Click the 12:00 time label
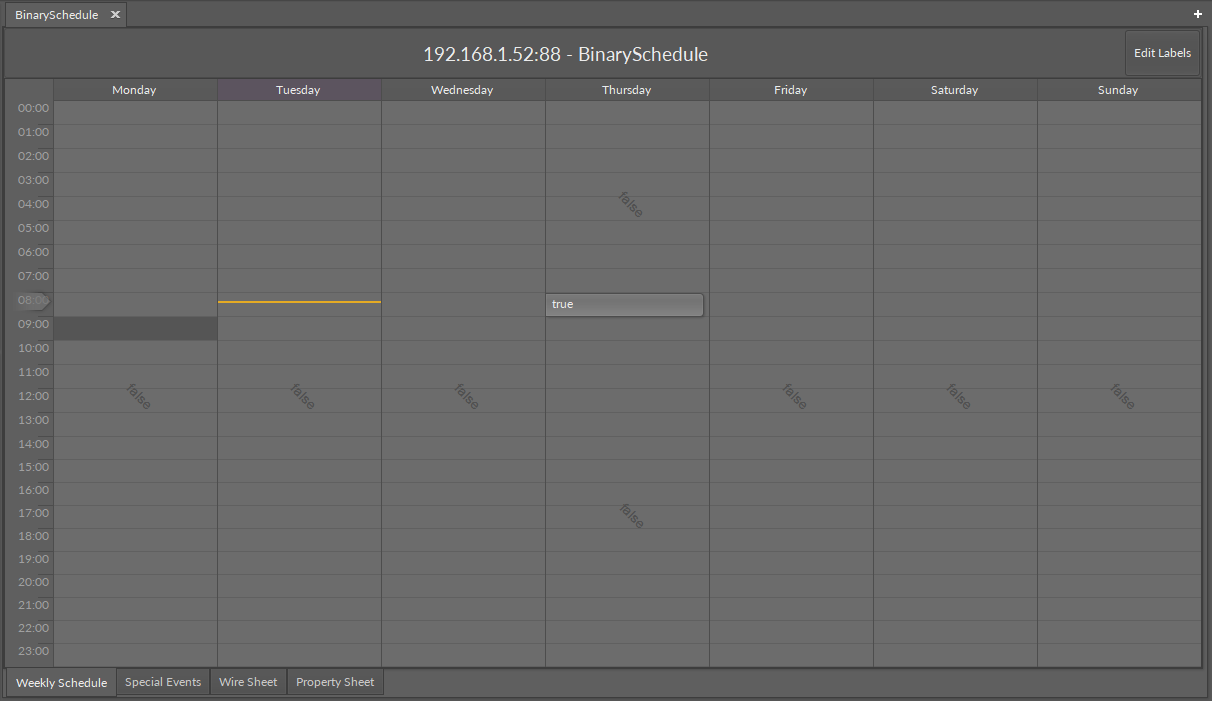 pos(32,395)
